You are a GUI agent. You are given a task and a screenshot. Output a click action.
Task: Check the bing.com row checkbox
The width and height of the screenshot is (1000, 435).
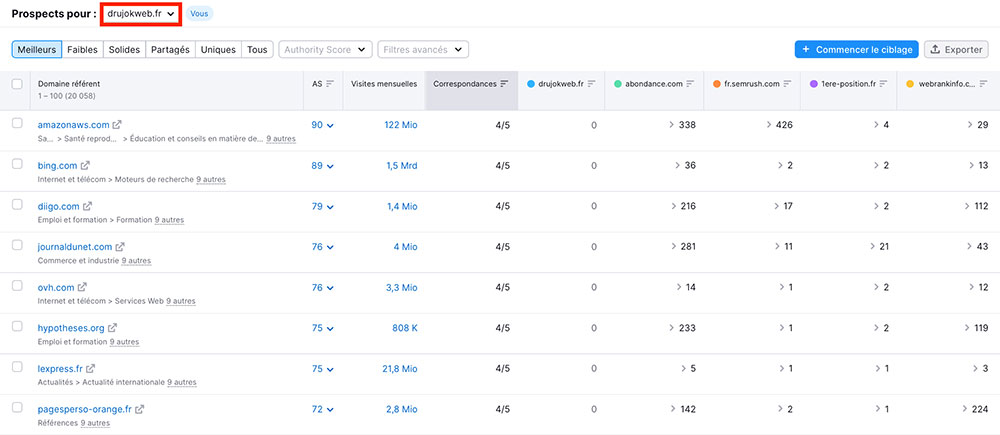[17, 164]
